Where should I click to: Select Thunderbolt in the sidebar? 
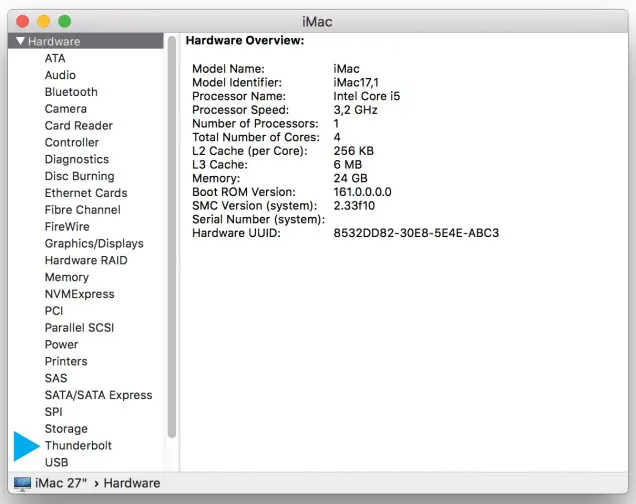(78, 445)
